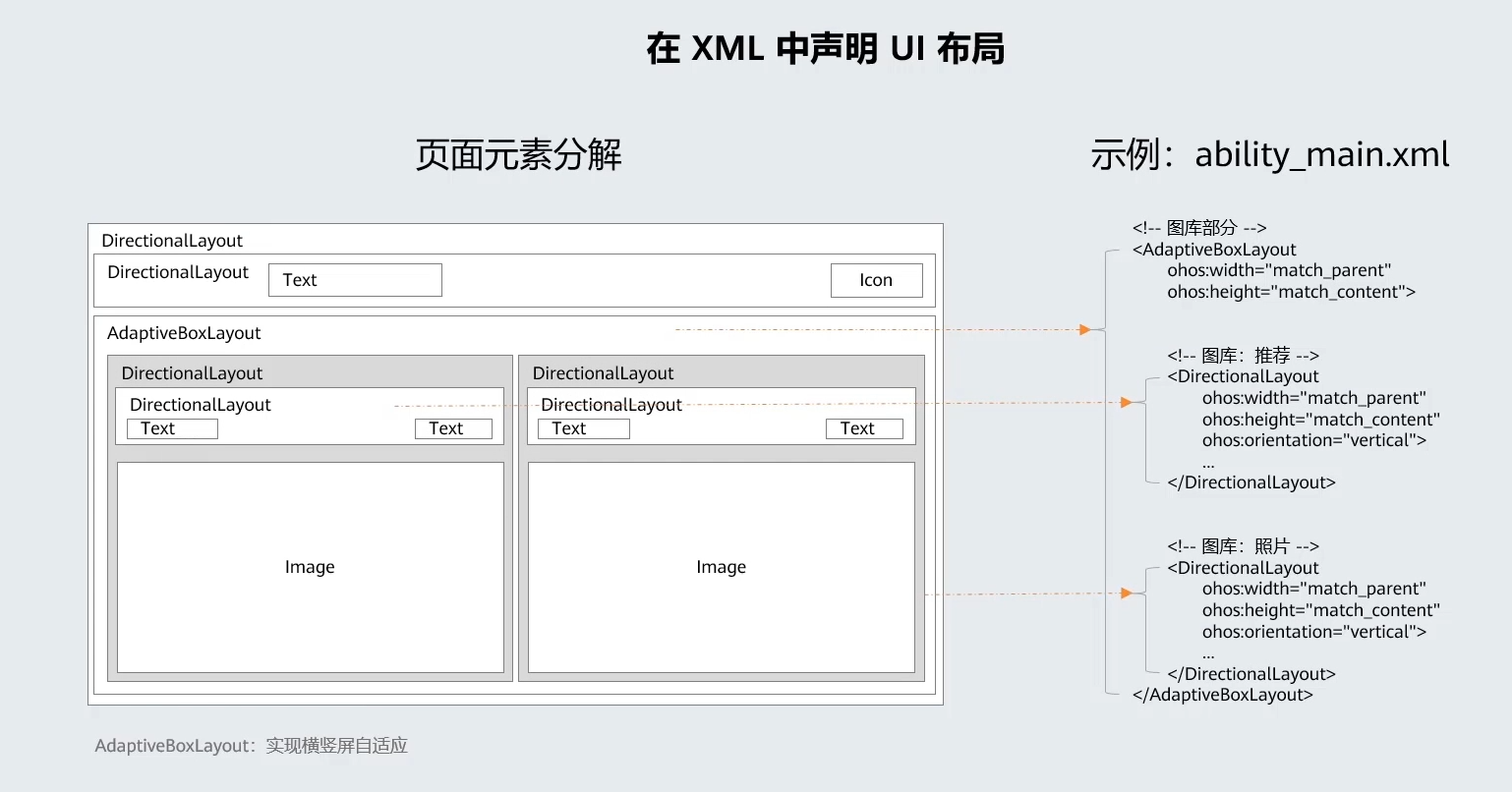
Task: Click the footnote "AdaptiveBoxLayout：实现横竖屏自适应"
Action: [251, 746]
